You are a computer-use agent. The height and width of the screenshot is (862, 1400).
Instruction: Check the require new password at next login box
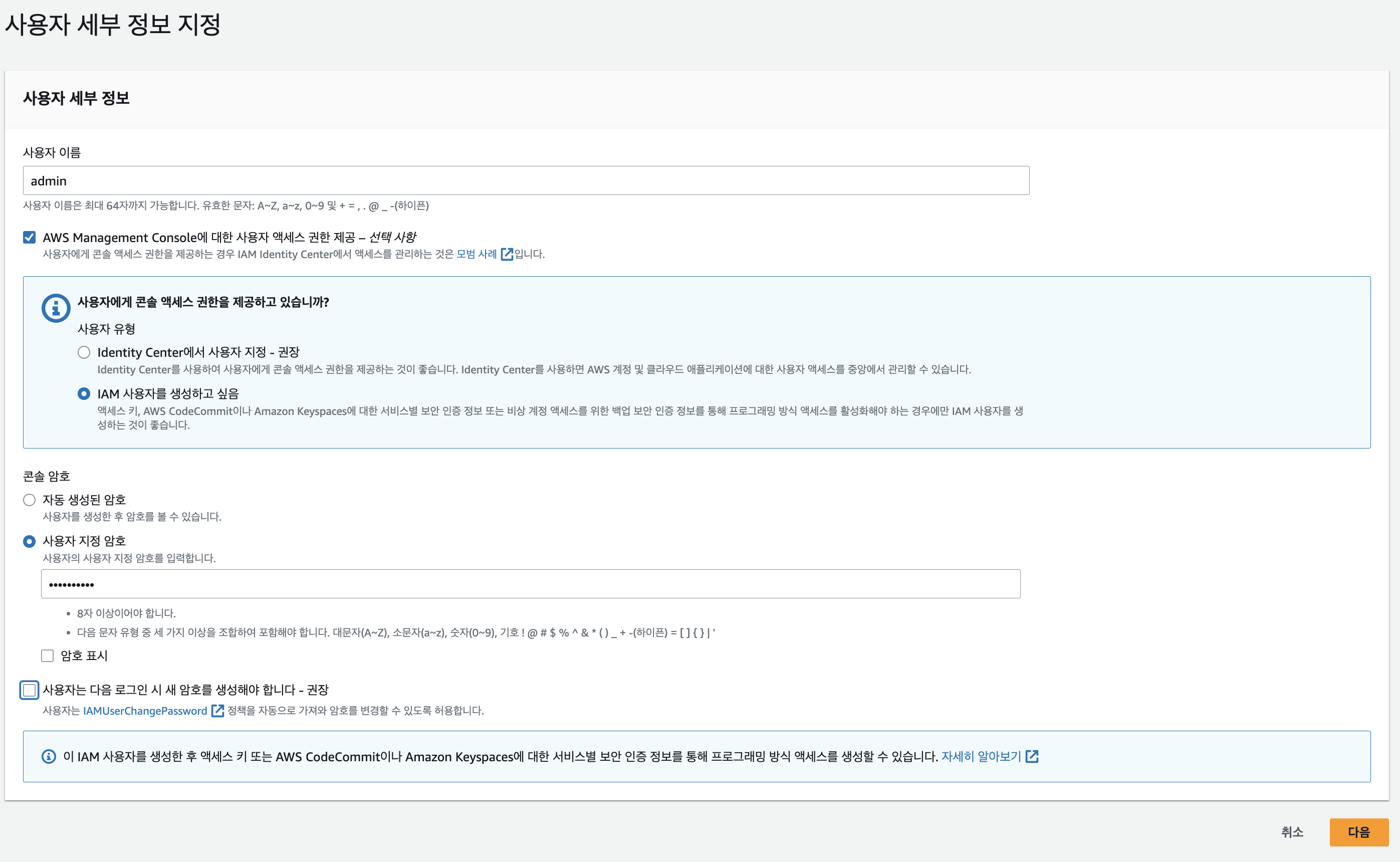(x=30, y=690)
